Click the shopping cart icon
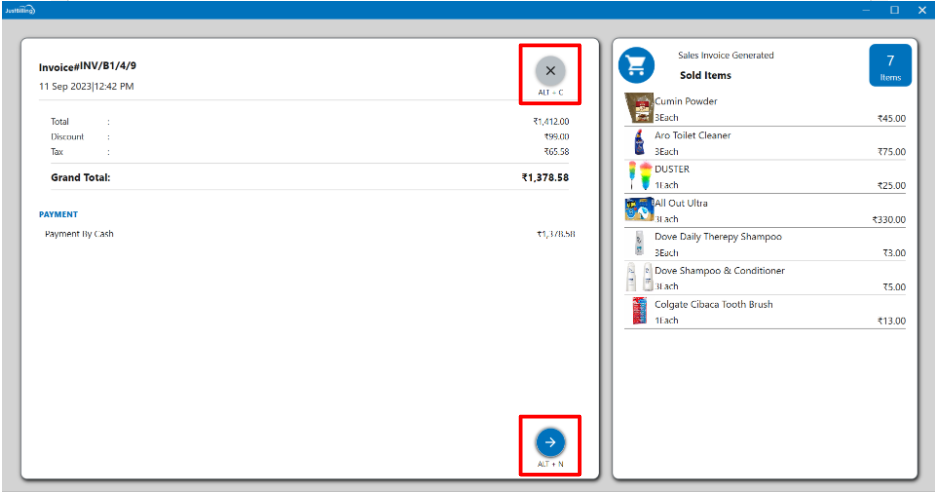935x493 pixels. [636, 66]
